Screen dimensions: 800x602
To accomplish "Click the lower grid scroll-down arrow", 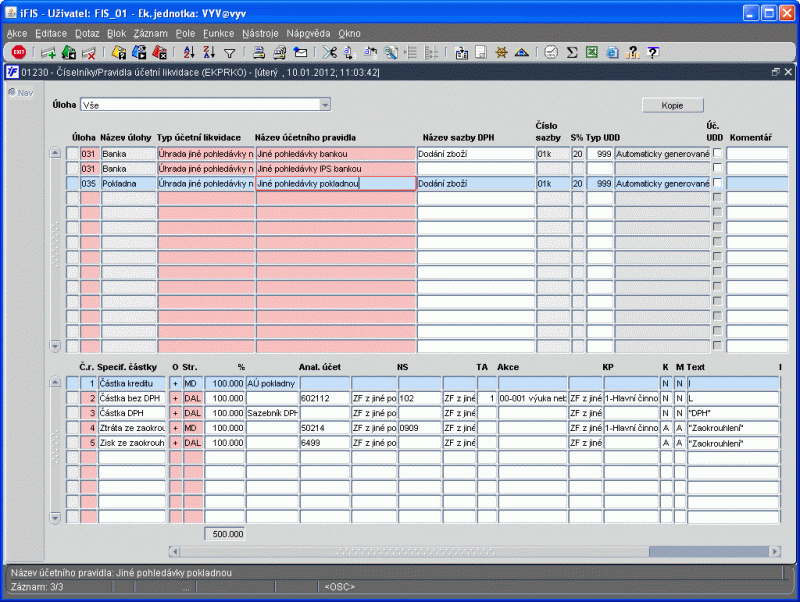I will [x=55, y=517].
